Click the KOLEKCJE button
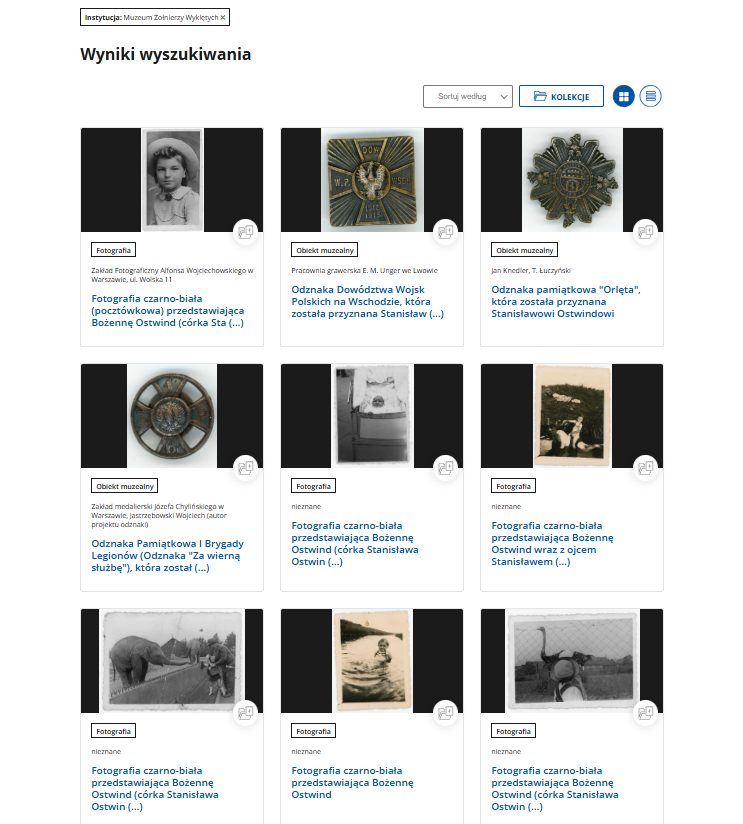The height and width of the screenshot is (824, 743). click(x=561, y=96)
